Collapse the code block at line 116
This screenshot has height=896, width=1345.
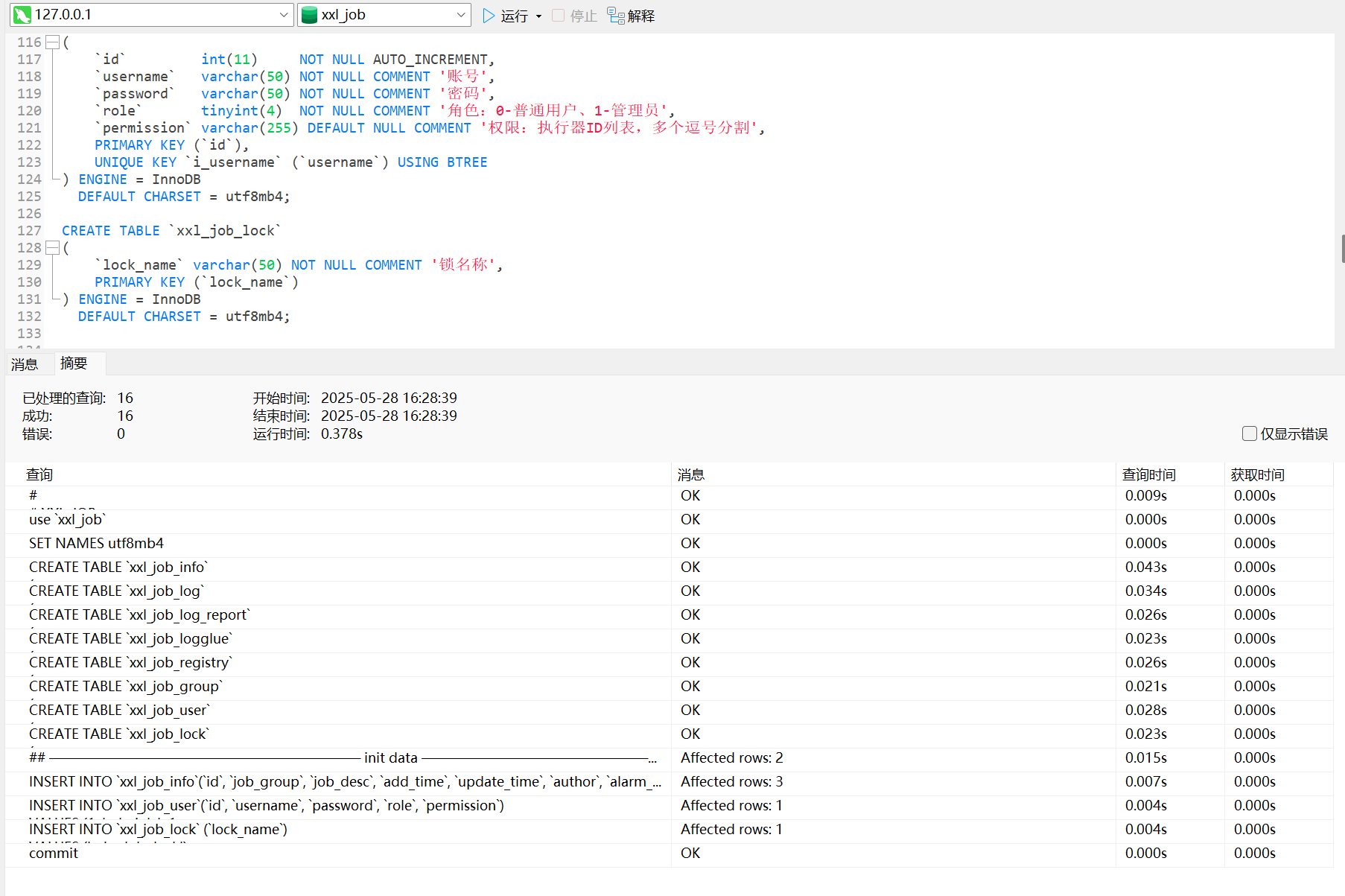pyautogui.click(x=52, y=42)
